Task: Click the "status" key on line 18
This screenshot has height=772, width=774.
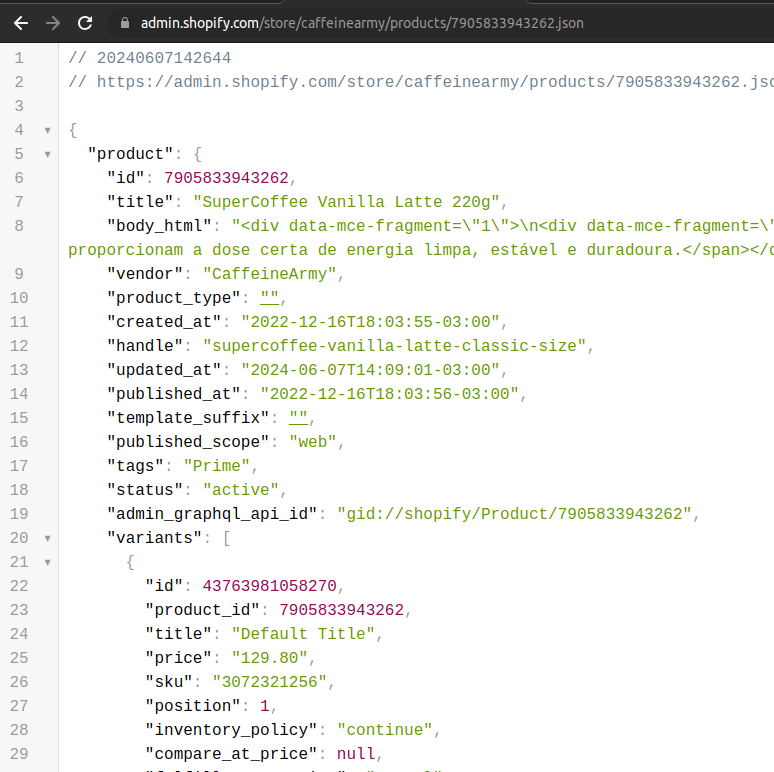Action: coord(145,490)
